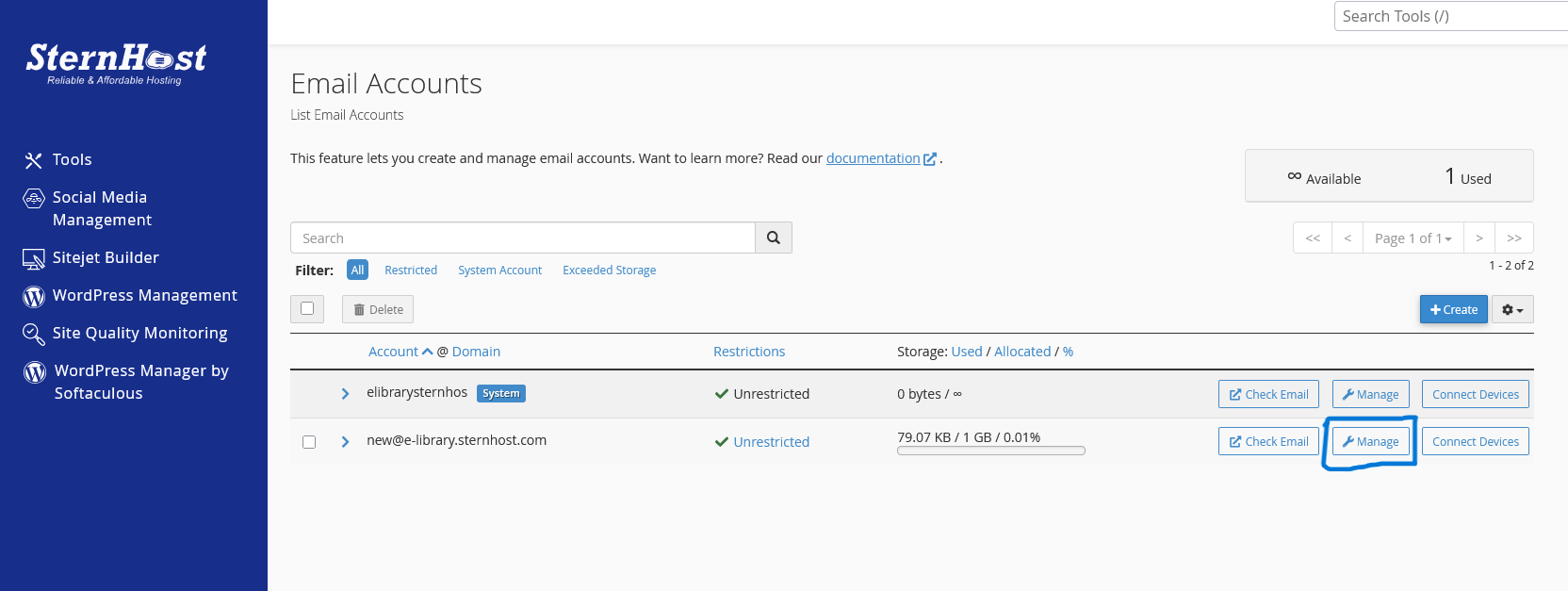
Task: Toggle the select-all accounts checkbox
Action: 307,308
